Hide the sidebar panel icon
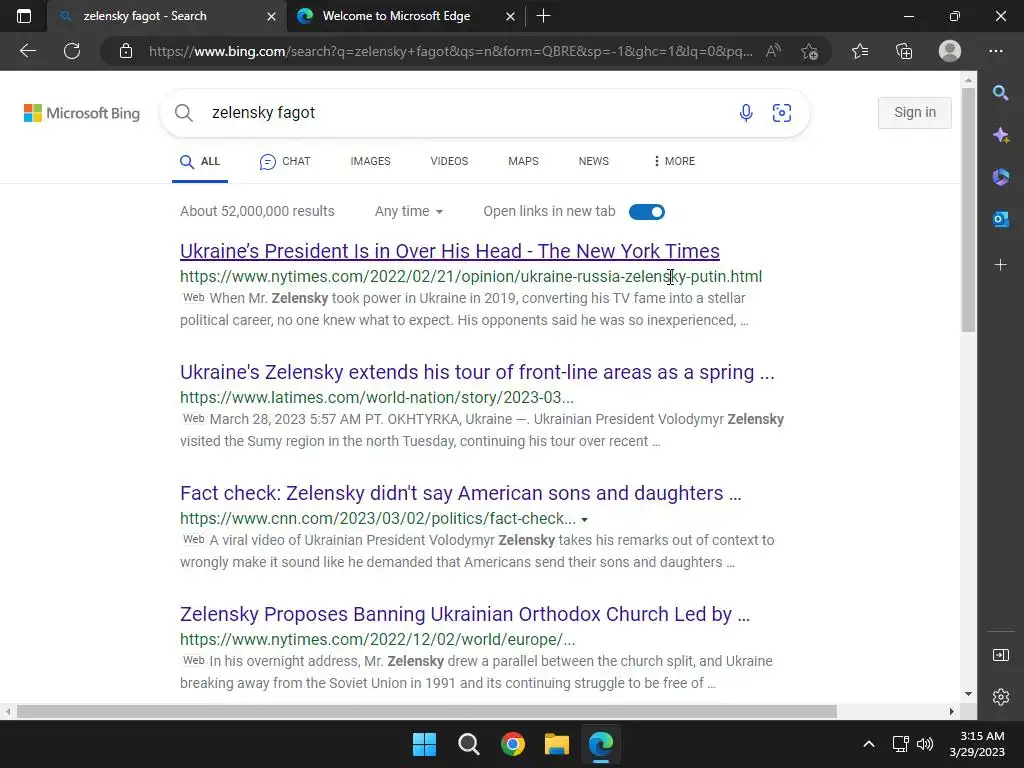The image size is (1024, 768). 1000,655
